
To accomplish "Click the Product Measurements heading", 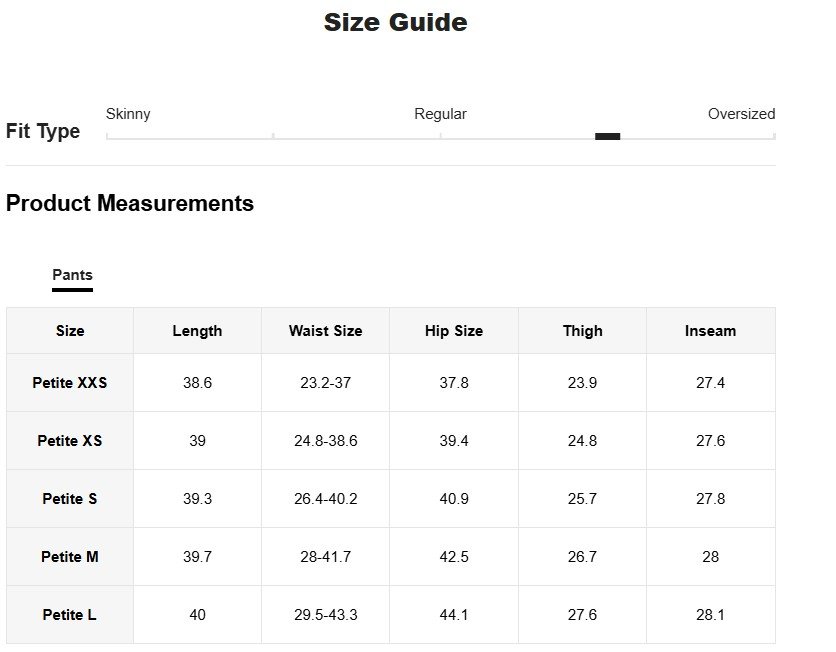I will click(x=130, y=204).
